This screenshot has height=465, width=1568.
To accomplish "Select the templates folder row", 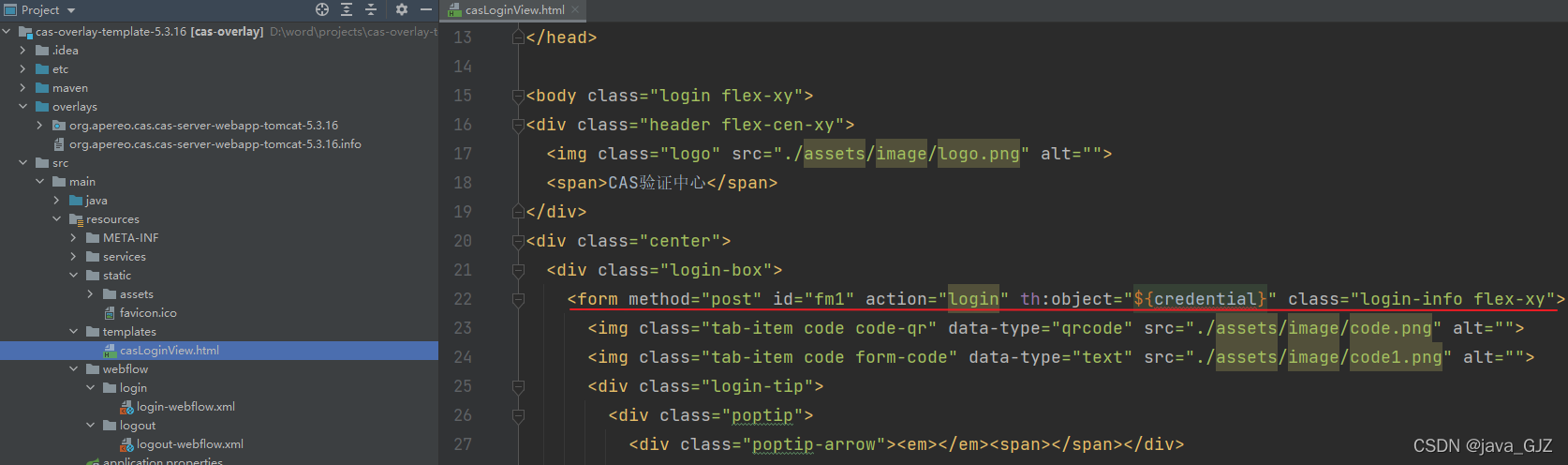I will tap(219, 332).
